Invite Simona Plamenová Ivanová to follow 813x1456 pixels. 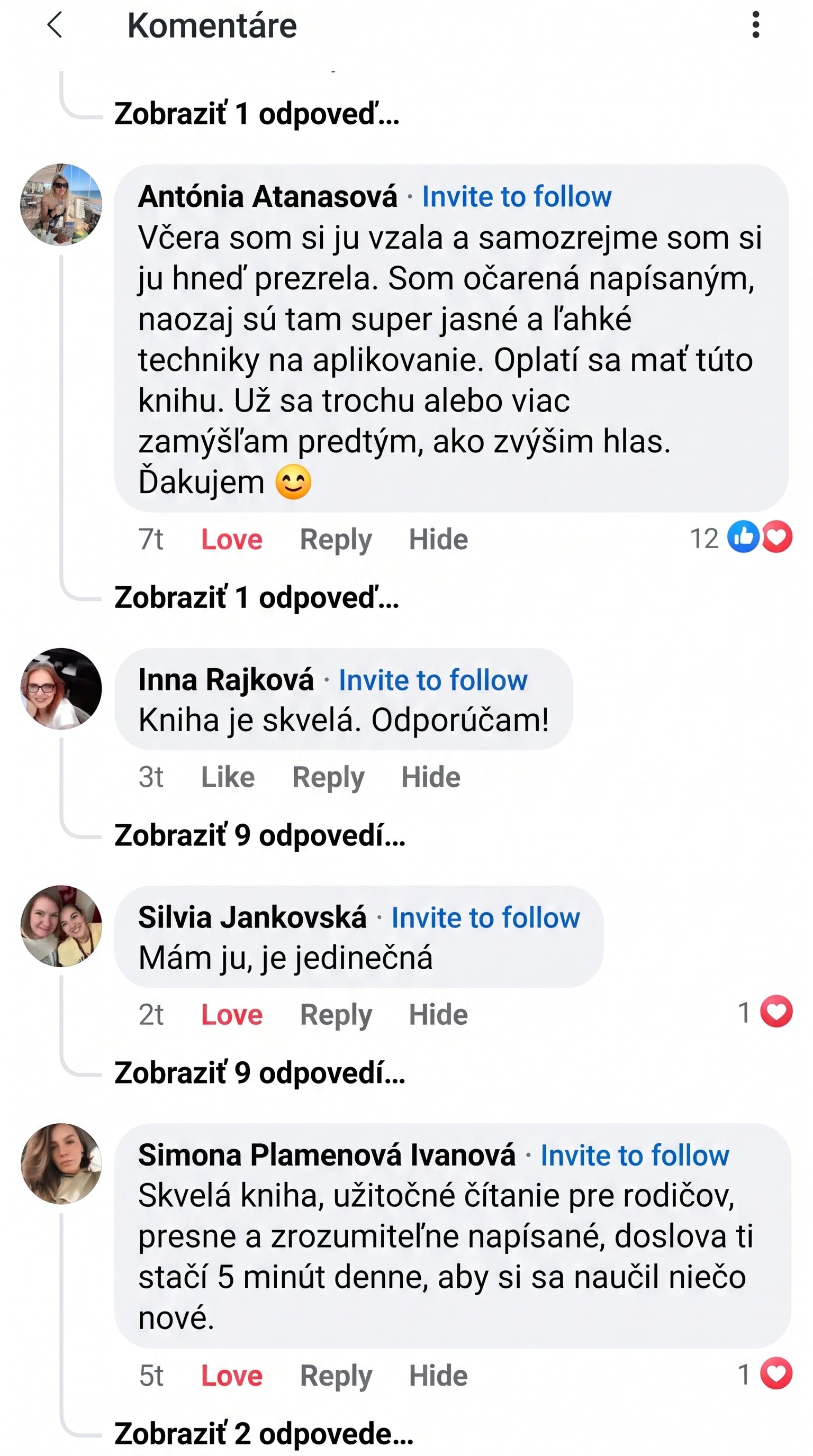click(635, 1155)
